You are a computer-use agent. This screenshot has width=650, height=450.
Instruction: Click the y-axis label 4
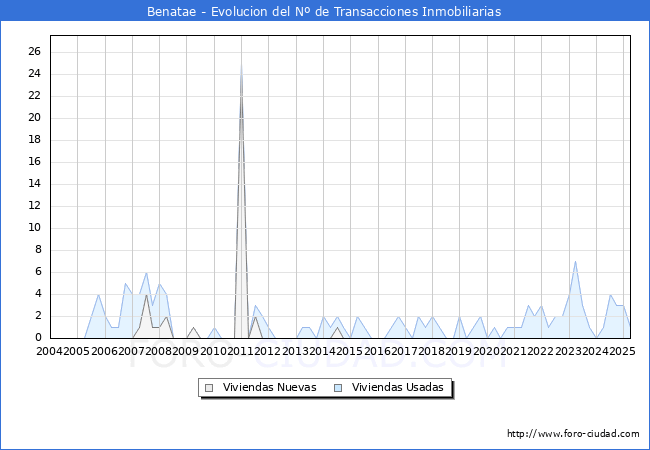(x=39, y=293)
